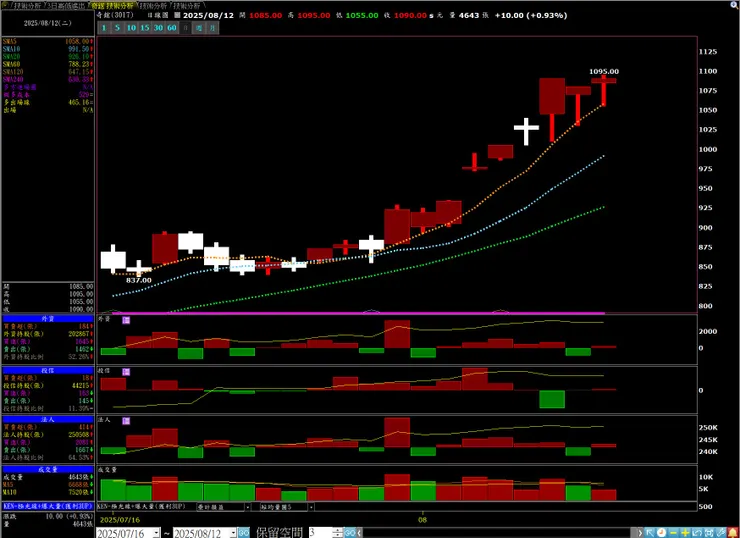The height and width of the screenshot is (538, 740).
Task: Select the 30-minute chart interval
Action: tap(159, 28)
